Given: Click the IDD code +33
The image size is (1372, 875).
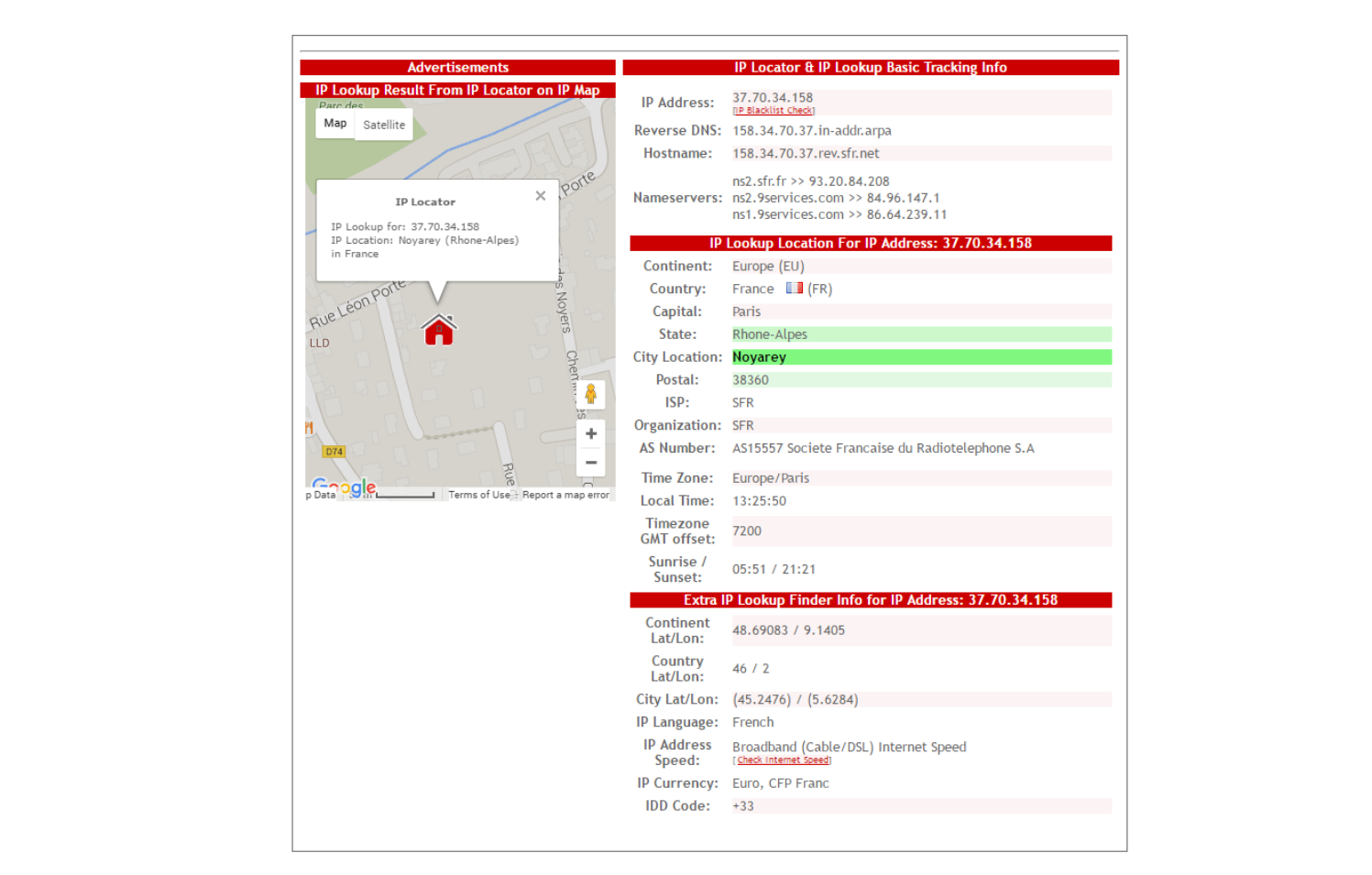Looking at the screenshot, I should [x=743, y=806].
